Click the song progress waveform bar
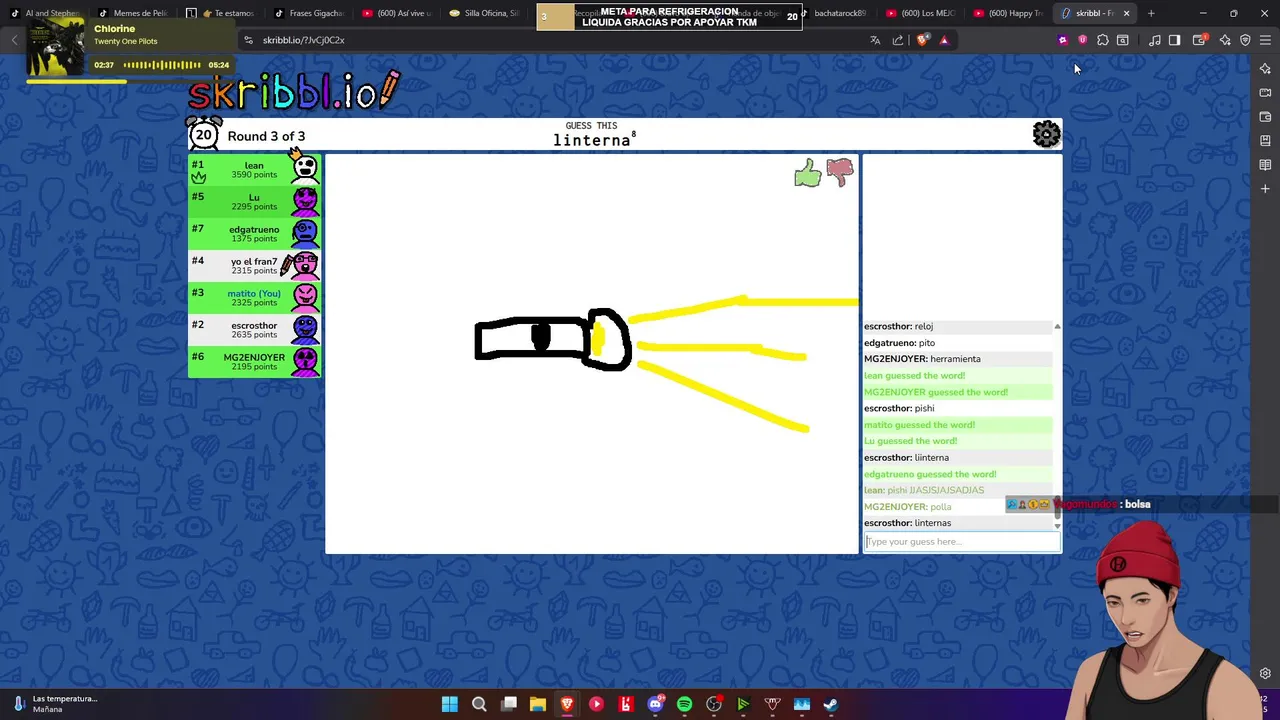 click(x=161, y=65)
